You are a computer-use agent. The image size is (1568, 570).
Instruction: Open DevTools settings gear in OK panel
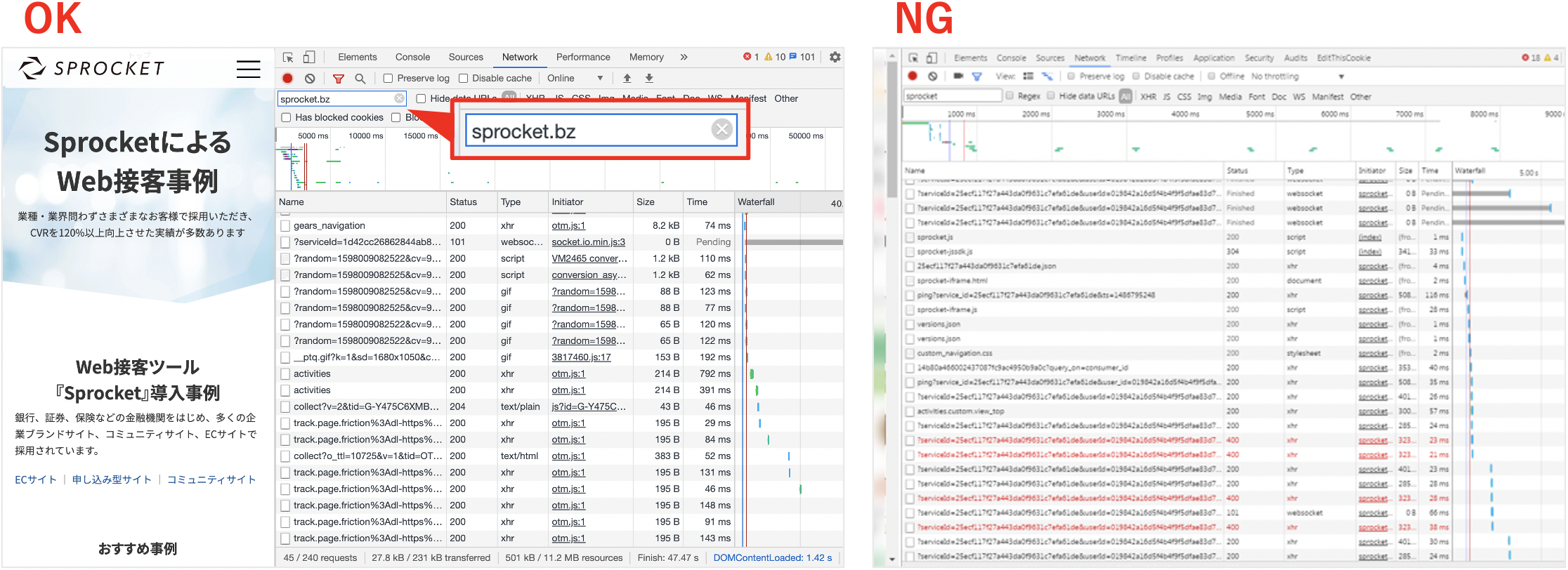(x=835, y=58)
